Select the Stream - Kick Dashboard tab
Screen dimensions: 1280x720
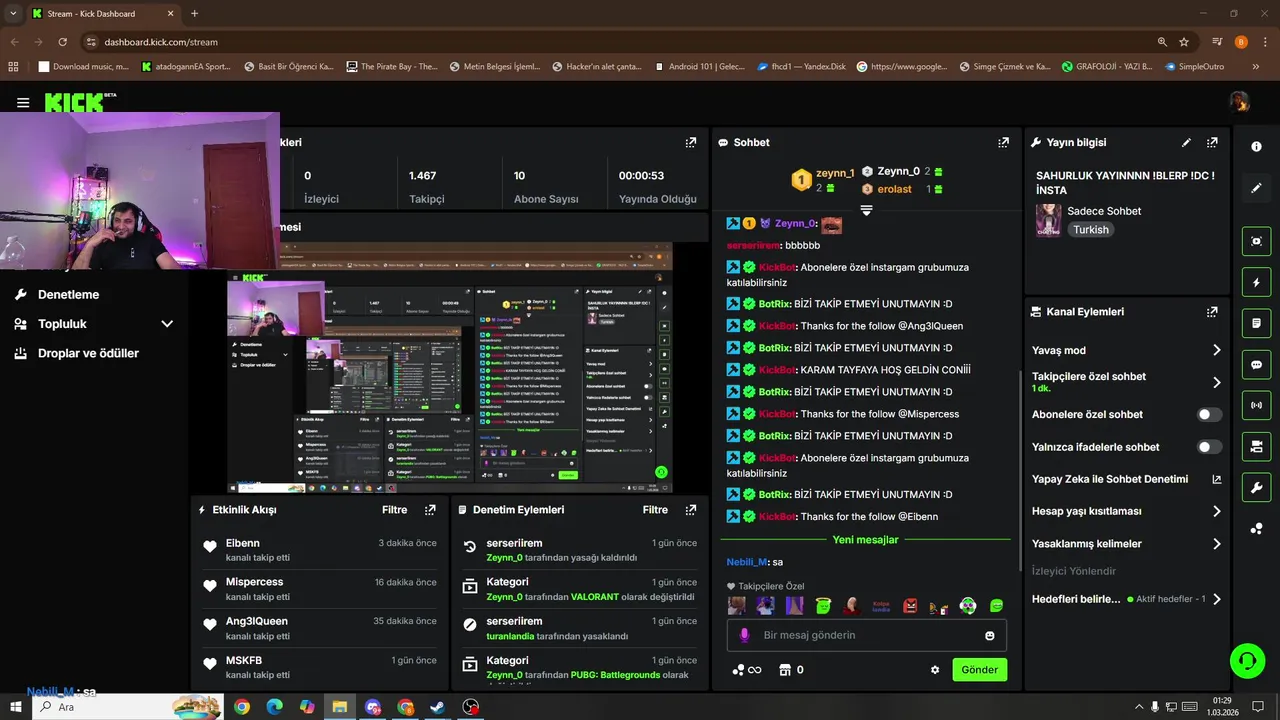103,14
